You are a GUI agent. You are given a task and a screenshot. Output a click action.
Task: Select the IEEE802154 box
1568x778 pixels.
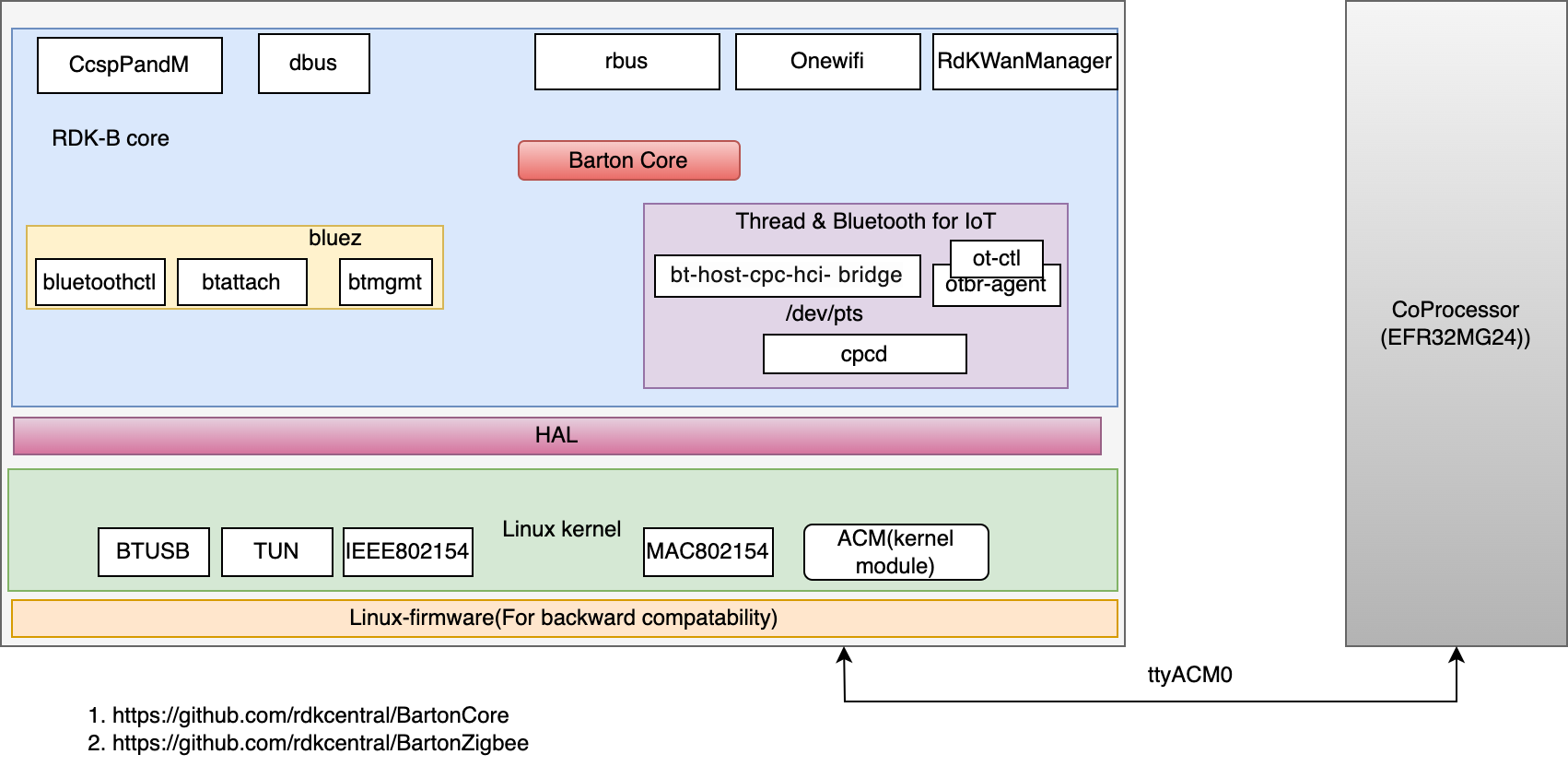click(407, 551)
